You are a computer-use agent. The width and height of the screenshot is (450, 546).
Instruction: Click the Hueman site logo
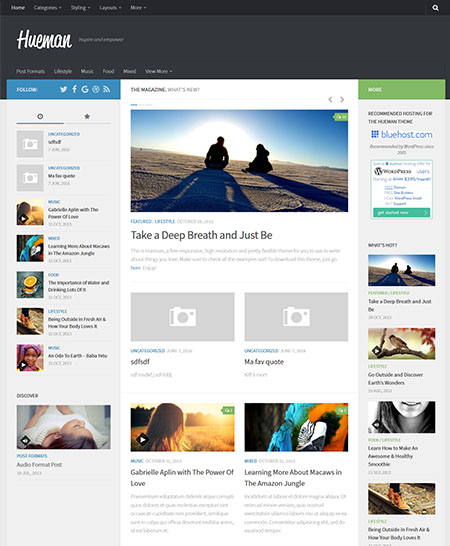pos(44,39)
